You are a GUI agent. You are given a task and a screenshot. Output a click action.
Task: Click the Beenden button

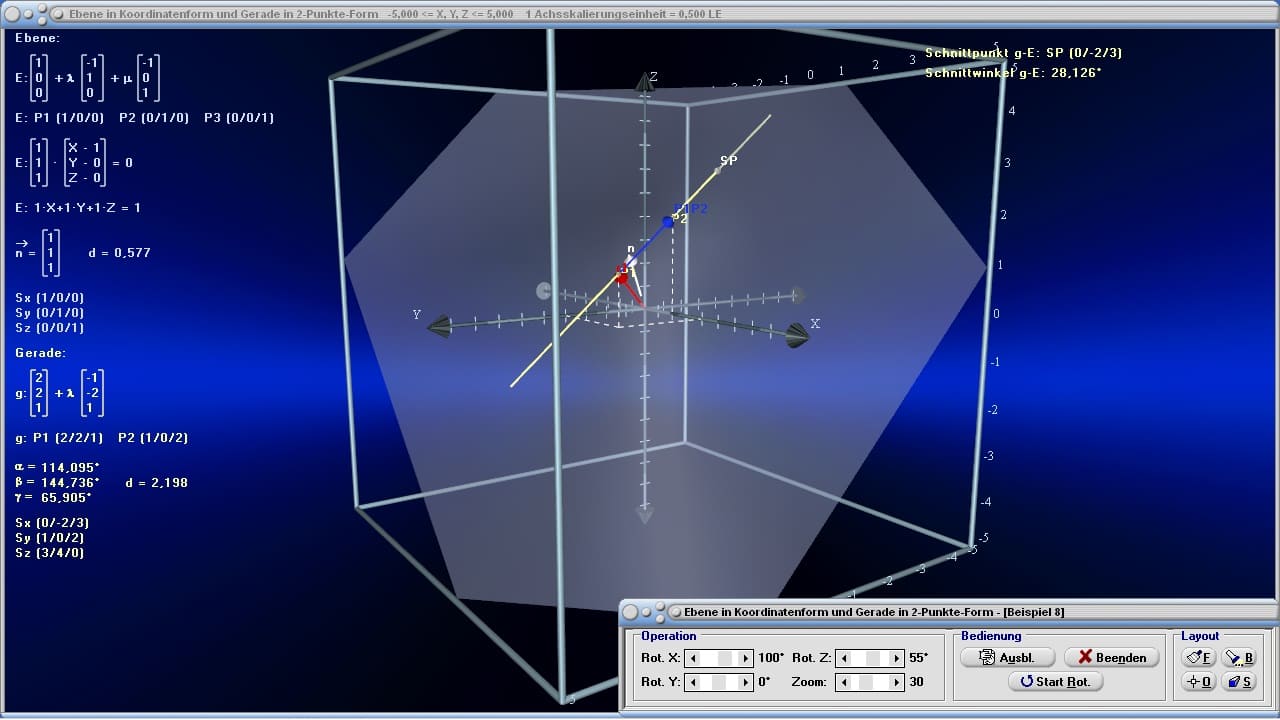[x=1111, y=657]
